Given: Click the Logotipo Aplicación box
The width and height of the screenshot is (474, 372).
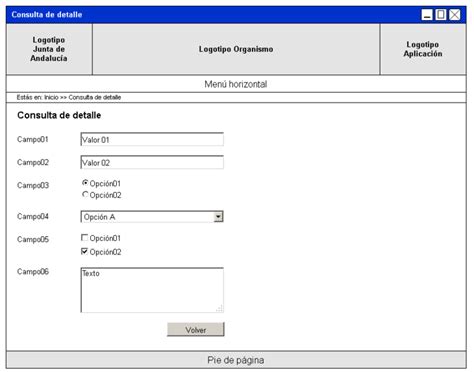Looking at the screenshot, I should [x=423, y=49].
